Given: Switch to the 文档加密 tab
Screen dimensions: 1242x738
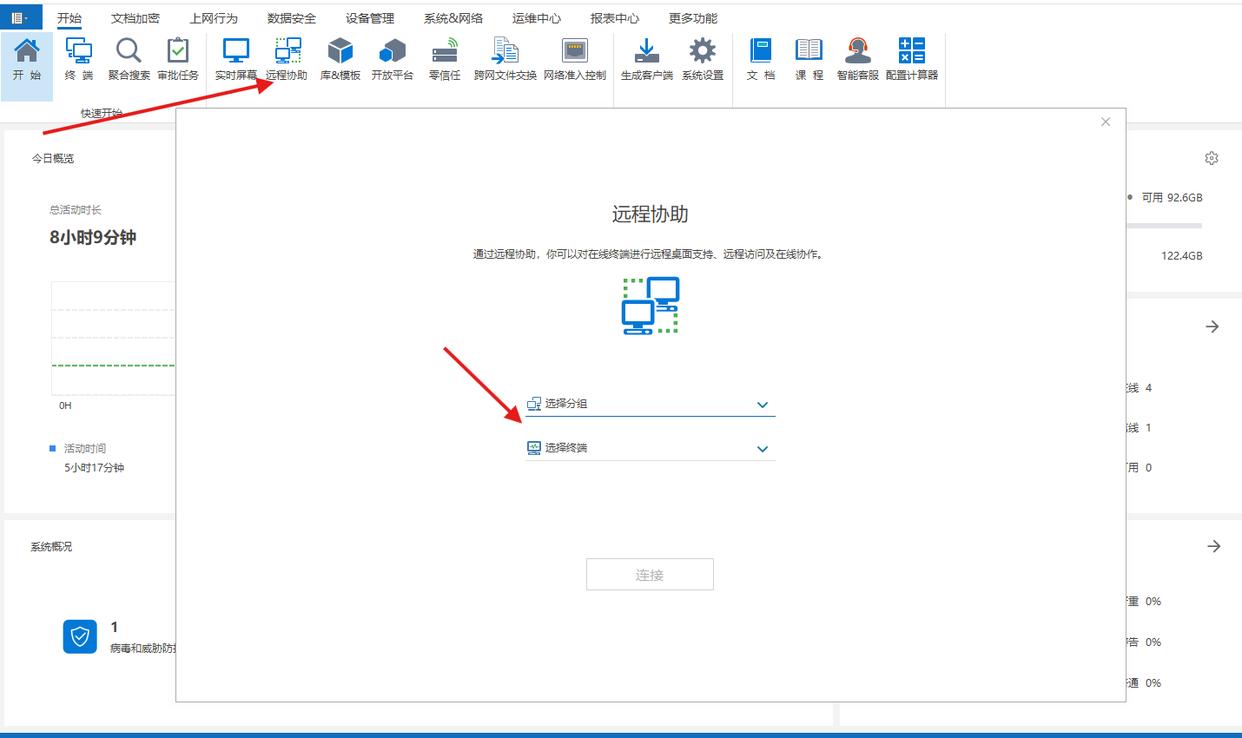Looking at the screenshot, I should pyautogui.click(x=135, y=18).
